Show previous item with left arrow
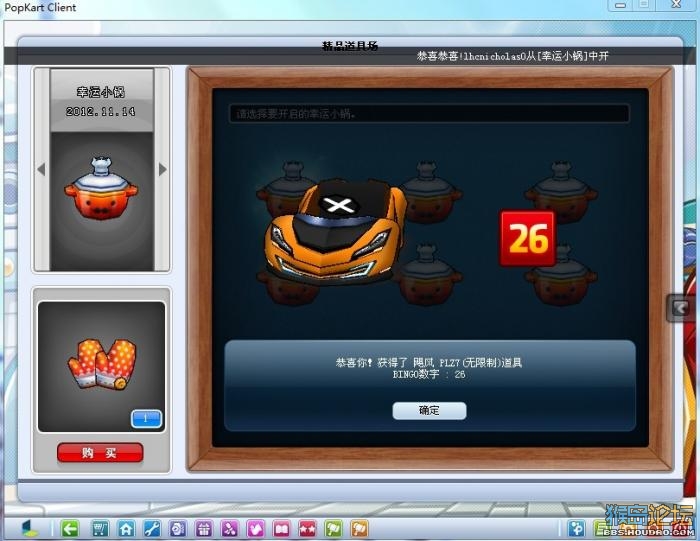Screen dimensions: 700x541 (x=42, y=169)
